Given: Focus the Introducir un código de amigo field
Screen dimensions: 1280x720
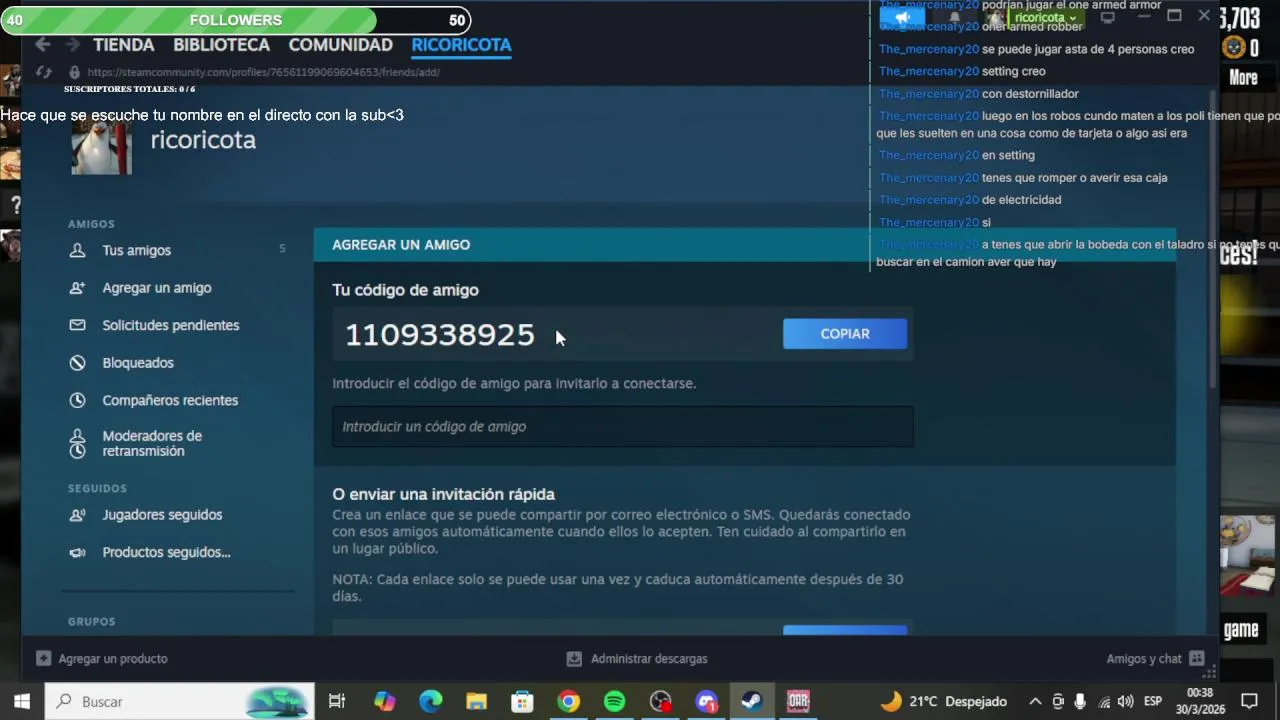Looking at the screenshot, I should point(623,427).
